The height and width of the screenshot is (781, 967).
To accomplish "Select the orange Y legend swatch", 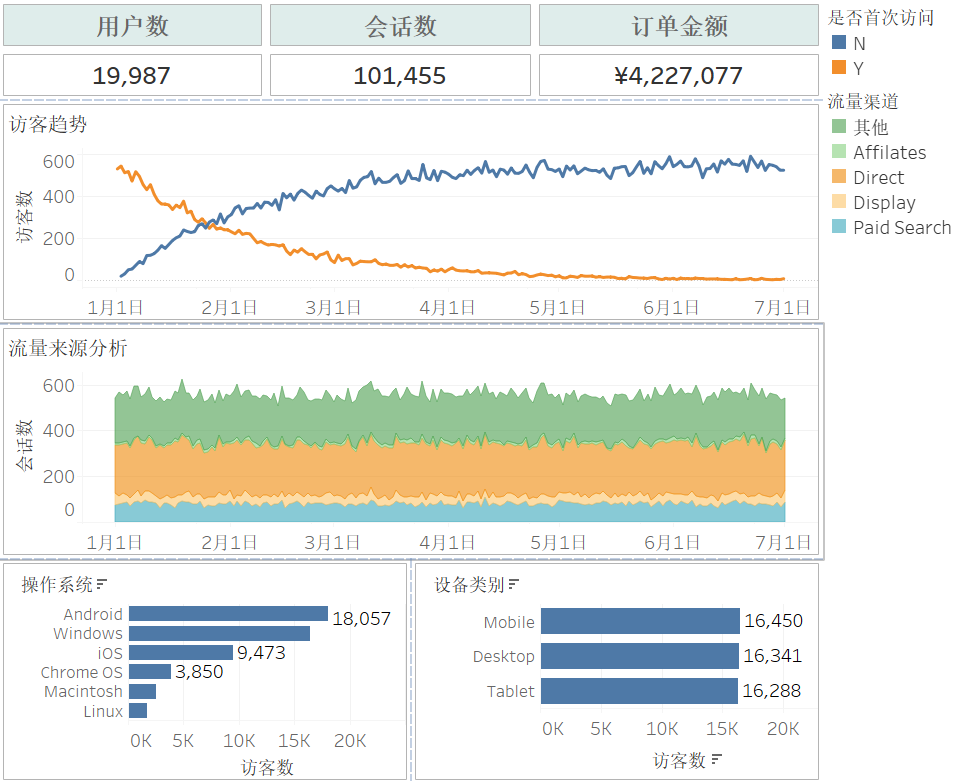I will (839, 67).
